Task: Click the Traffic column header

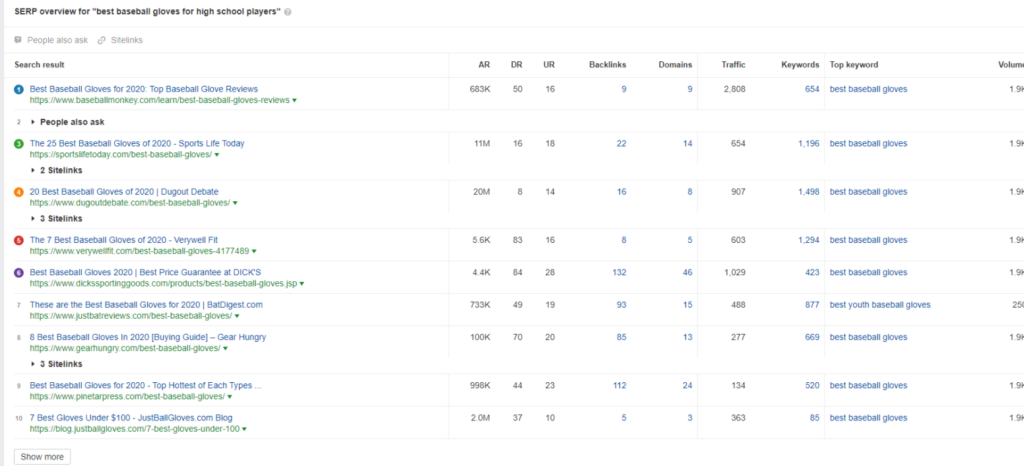Action: pyautogui.click(x=733, y=65)
